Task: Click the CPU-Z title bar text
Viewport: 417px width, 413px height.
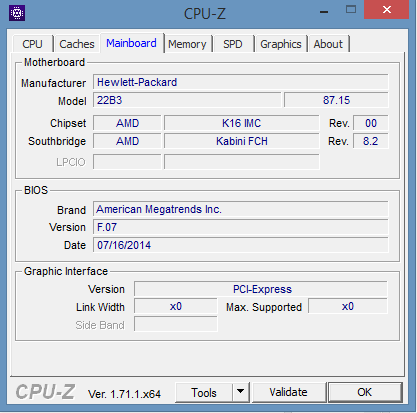Action: pyautogui.click(x=205, y=14)
